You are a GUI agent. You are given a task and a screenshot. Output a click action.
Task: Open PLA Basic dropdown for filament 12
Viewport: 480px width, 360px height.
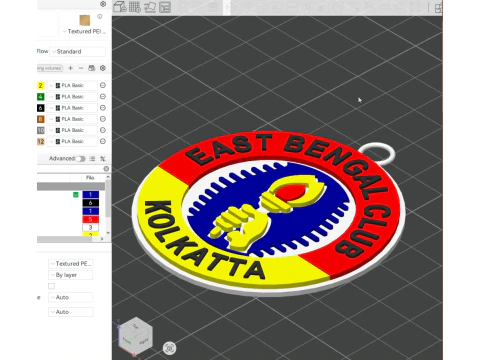click(72, 141)
